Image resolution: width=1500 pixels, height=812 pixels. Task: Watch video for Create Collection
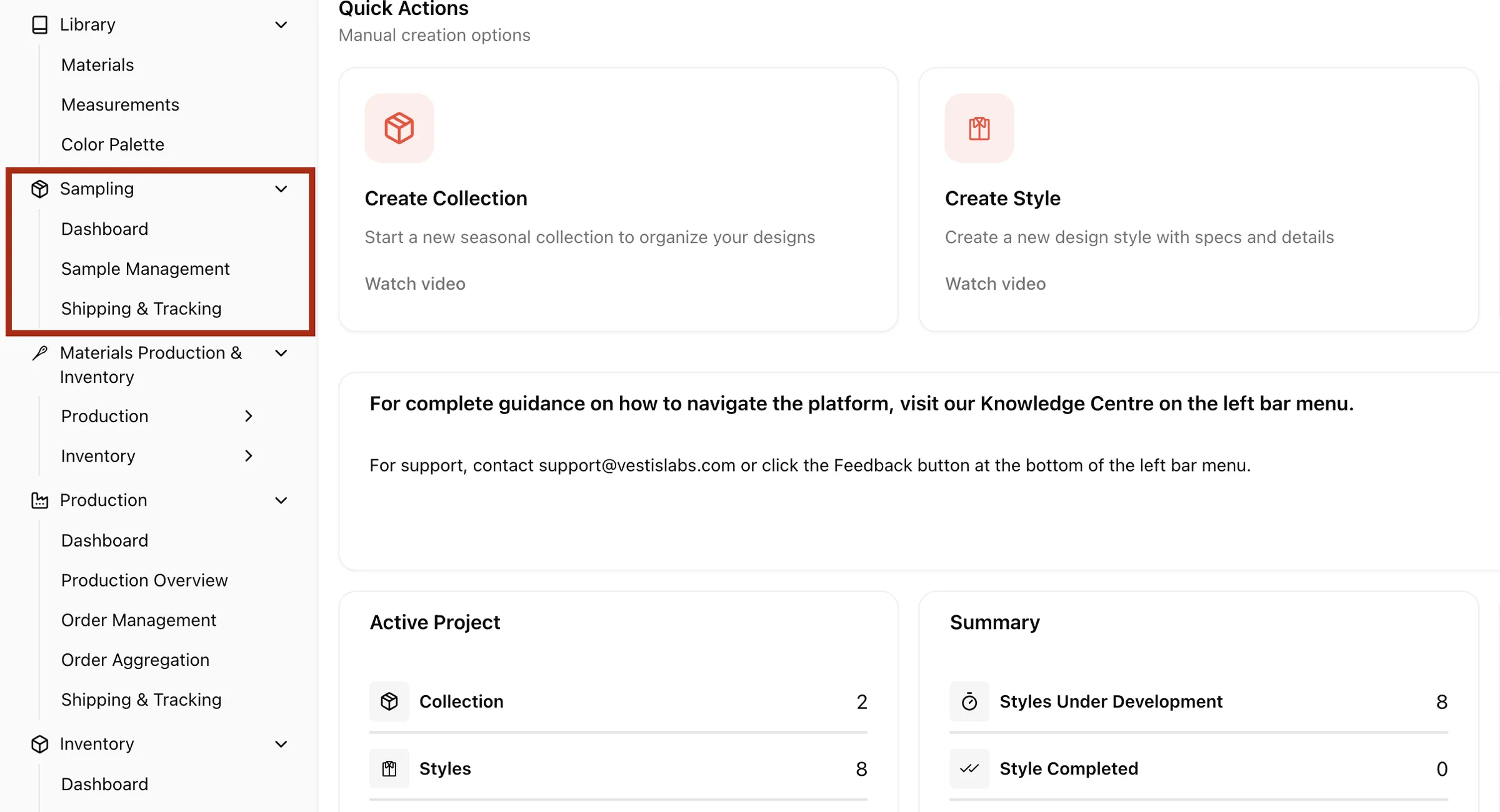(x=415, y=284)
